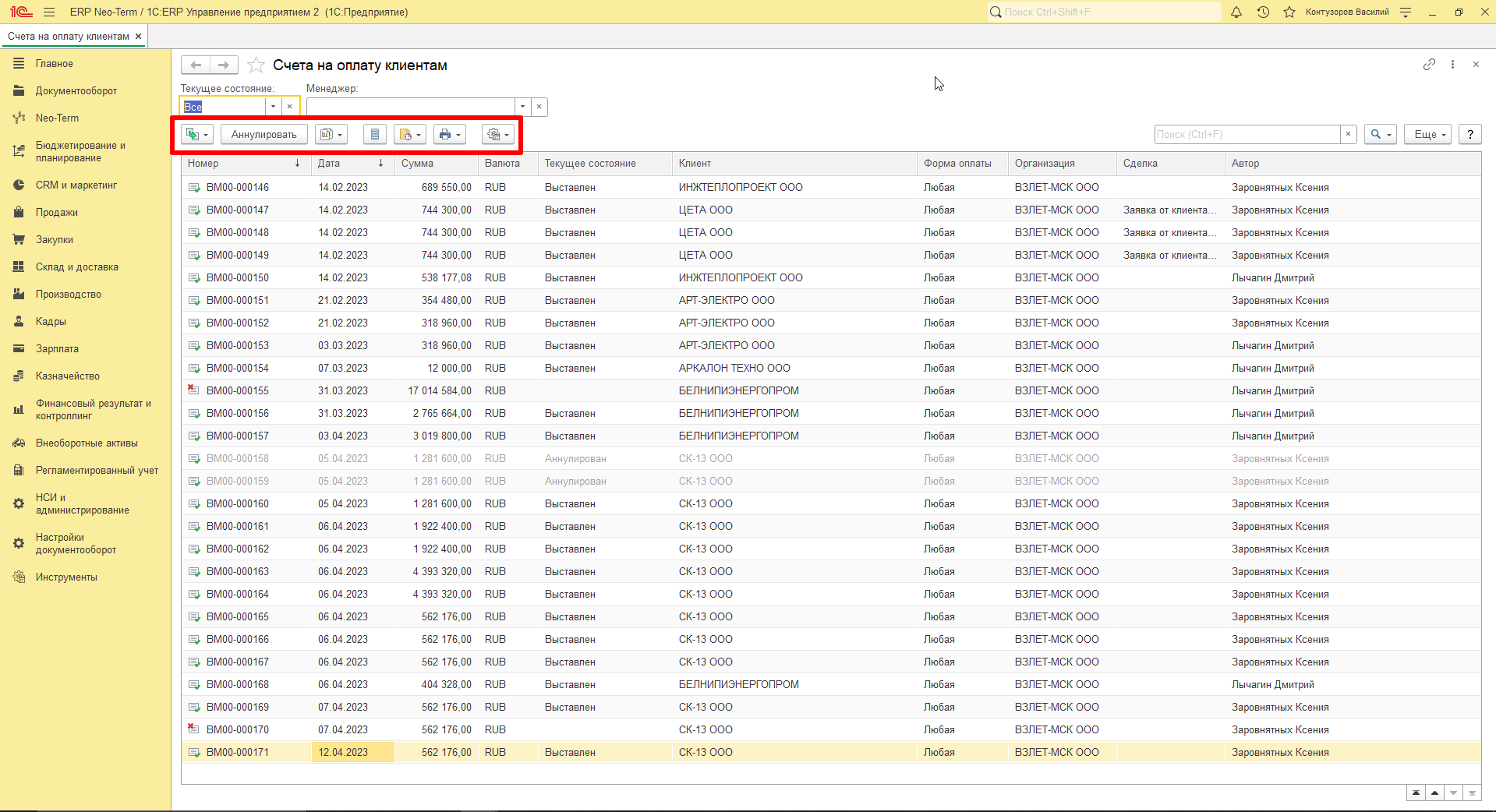The image size is (1496, 812).
Task: Add this list to favorites star
Action: (x=256, y=65)
